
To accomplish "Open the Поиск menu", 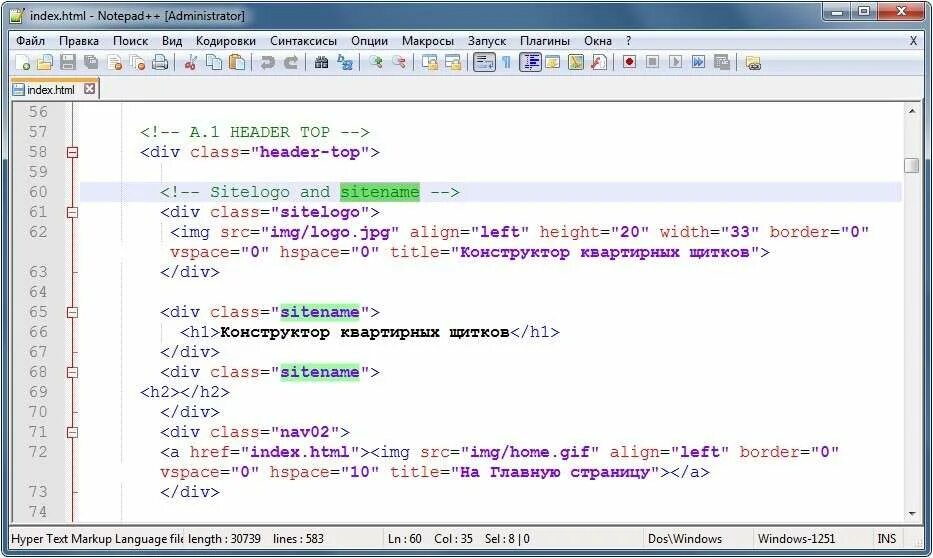I will [130, 41].
